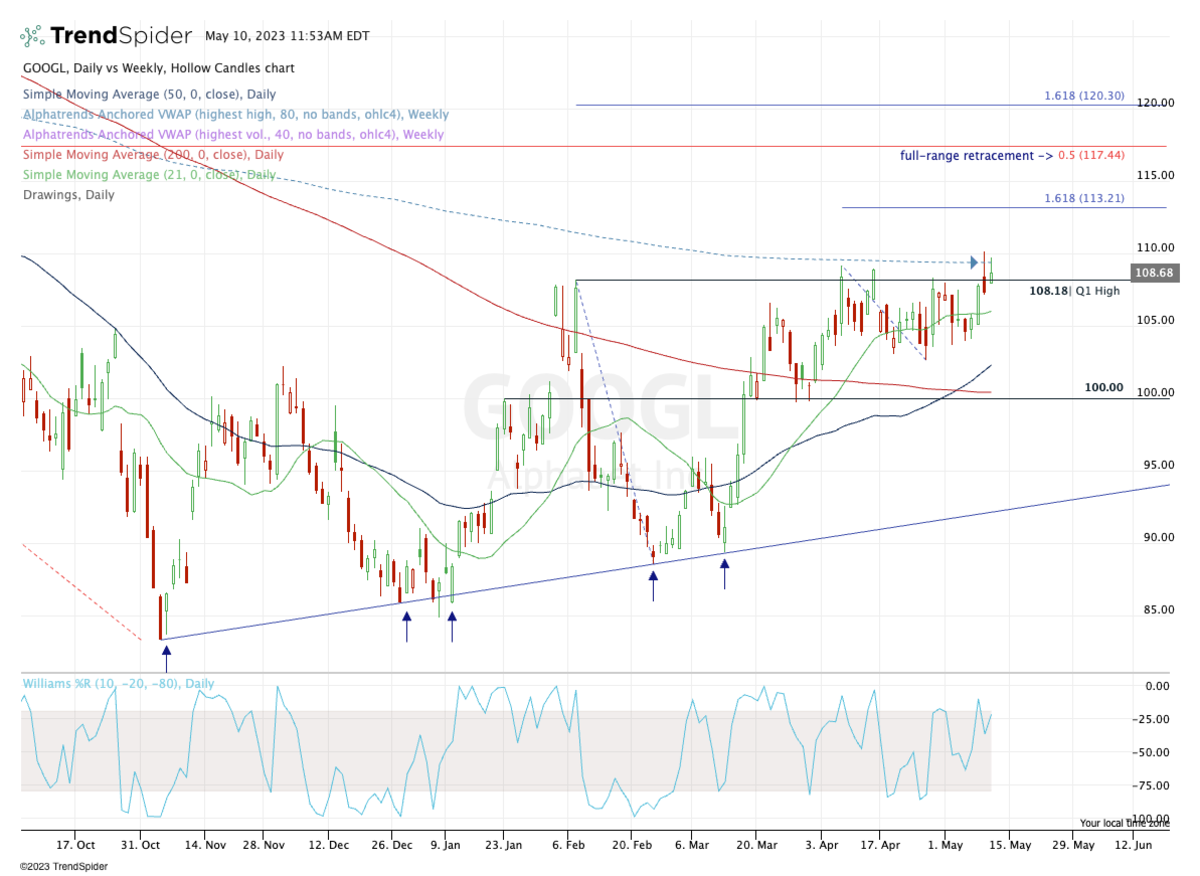This screenshot has width=1200, height=876.
Task: Click the TrendSpider logo icon
Action: [32, 37]
